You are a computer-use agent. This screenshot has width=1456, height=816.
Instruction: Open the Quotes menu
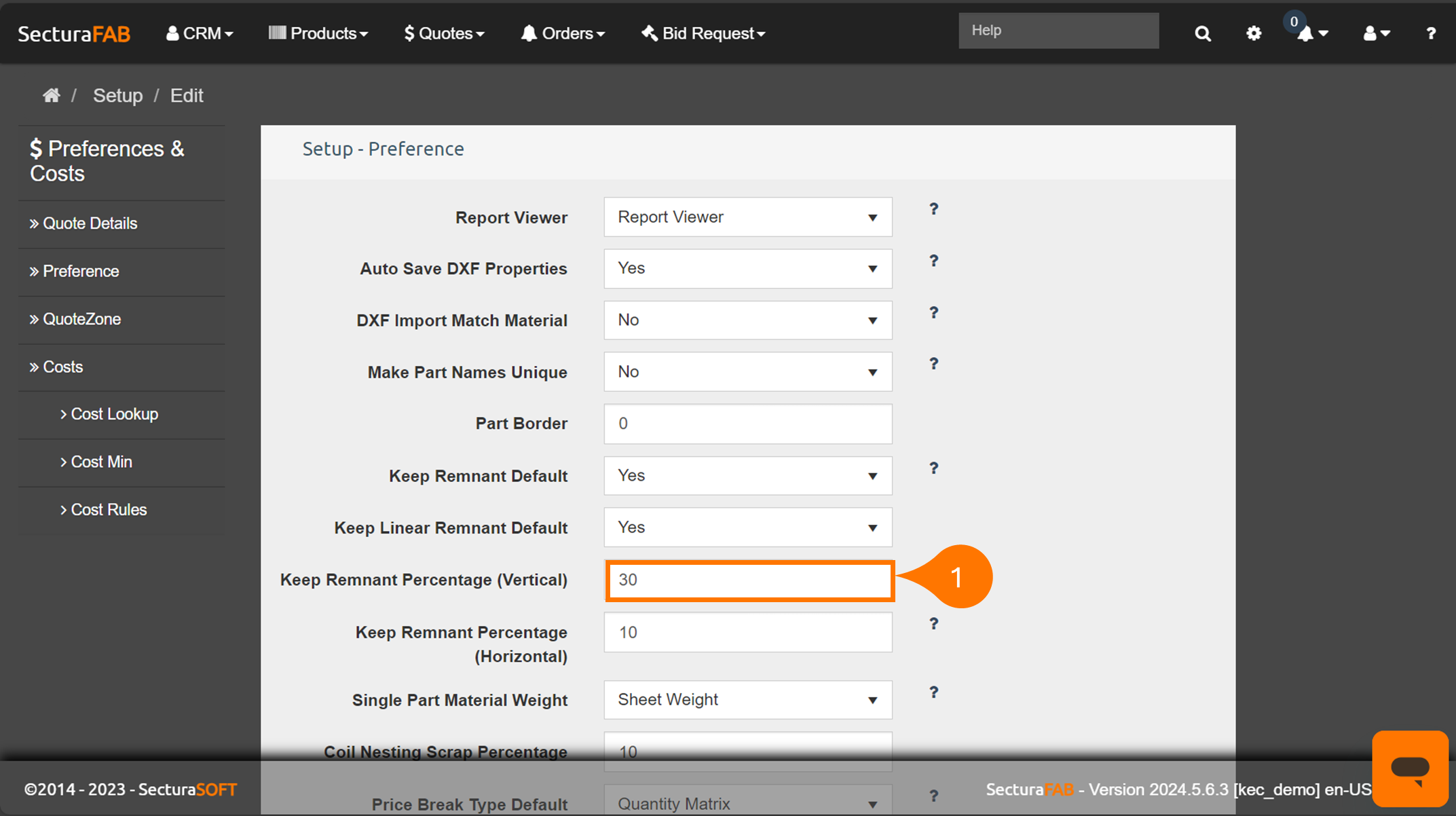pyautogui.click(x=445, y=33)
